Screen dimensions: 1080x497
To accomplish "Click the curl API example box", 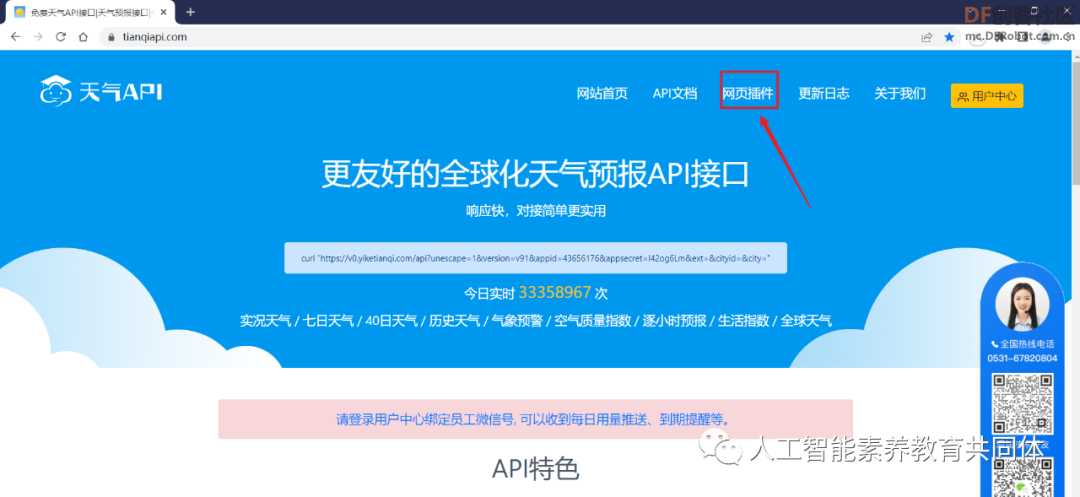I will click(535, 258).
